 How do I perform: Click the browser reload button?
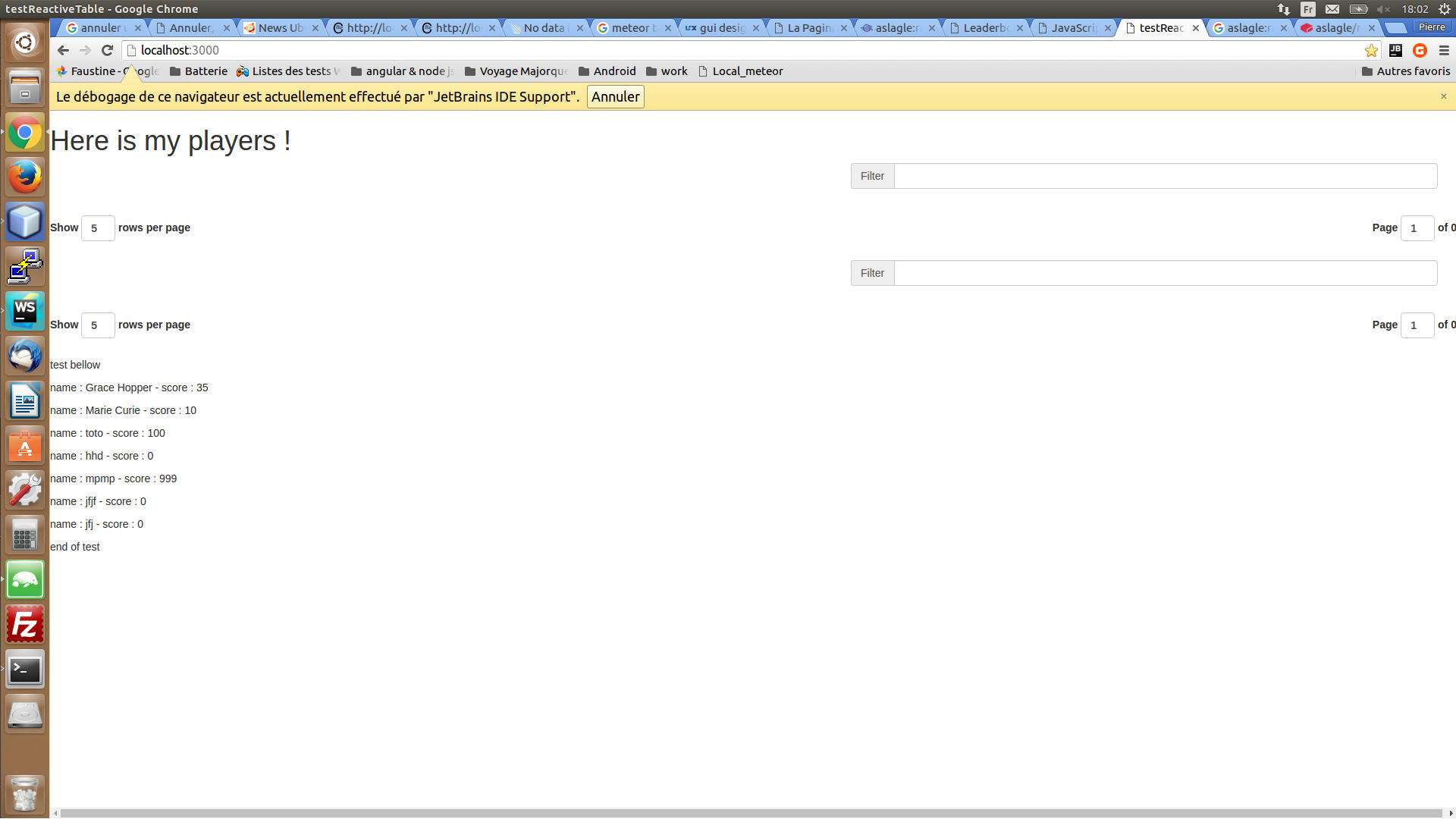107,50
